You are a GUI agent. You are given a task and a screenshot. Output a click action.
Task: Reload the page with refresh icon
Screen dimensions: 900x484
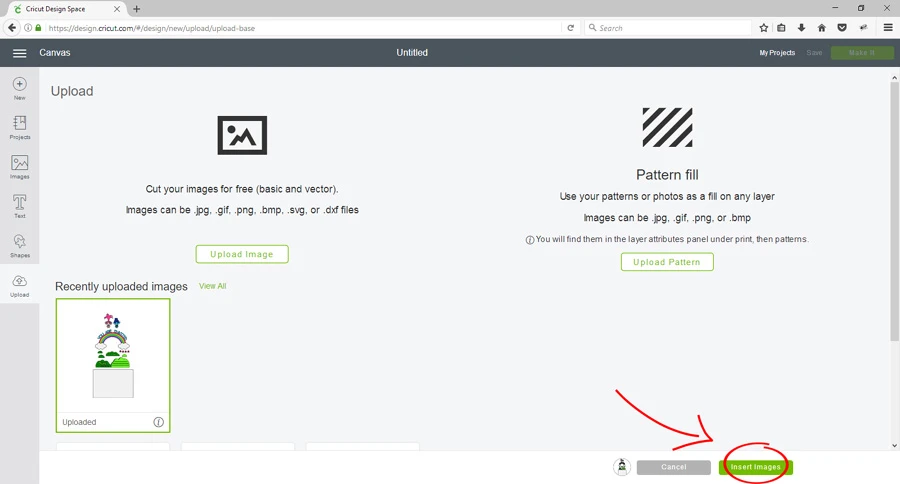(571, 28)
